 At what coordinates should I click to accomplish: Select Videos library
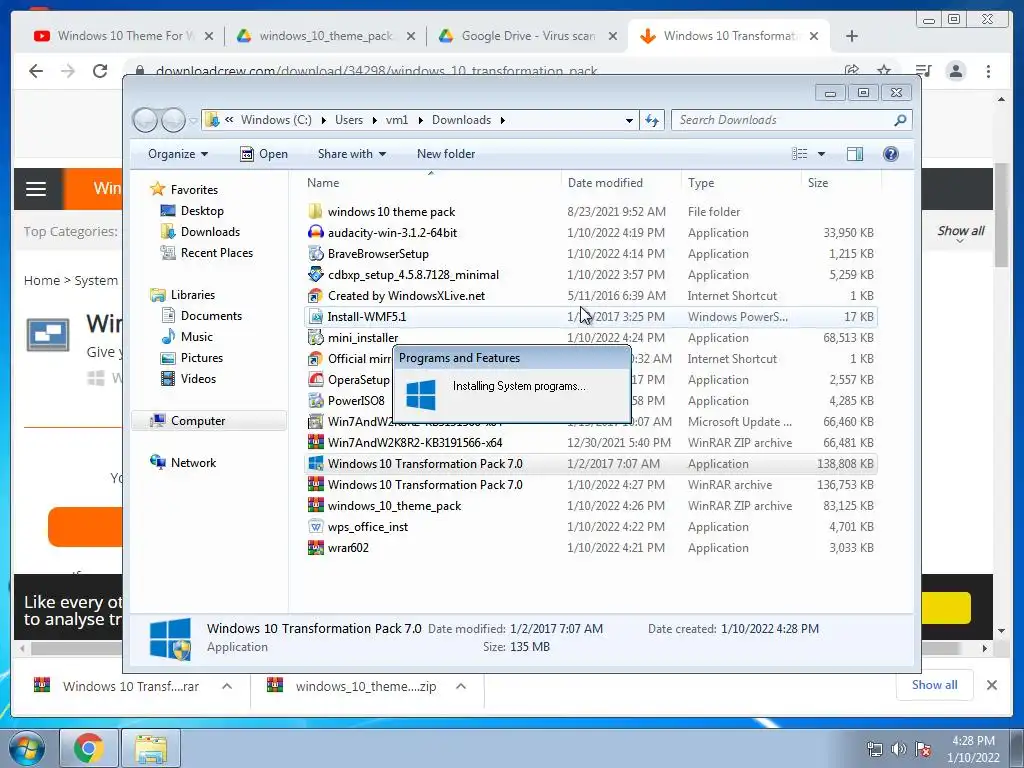(198, 379)
